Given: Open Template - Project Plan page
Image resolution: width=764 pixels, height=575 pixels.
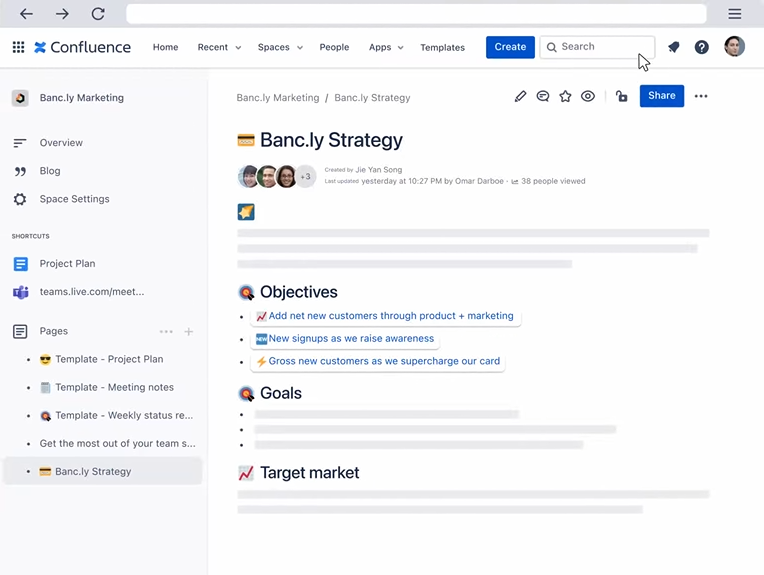Looking at the screenshot, I should click(109, 359).
